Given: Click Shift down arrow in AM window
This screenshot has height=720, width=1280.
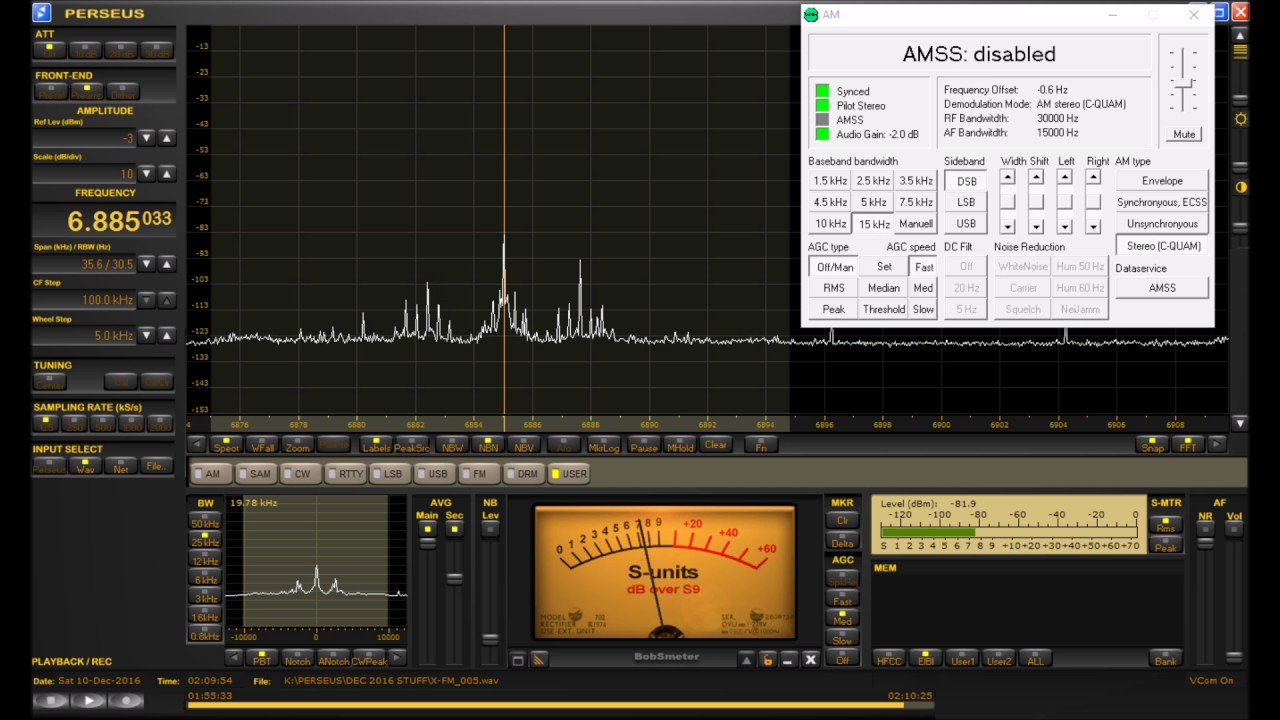Looking at the screenshot, I should [1036, 226].
